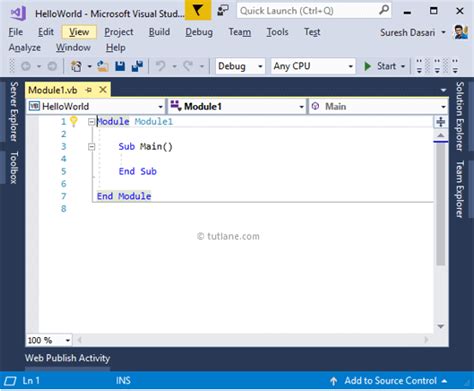Click the vertical scrollbar thumb in editor
The height and width of the screenshot is (391, 474).
pos(441,204)
